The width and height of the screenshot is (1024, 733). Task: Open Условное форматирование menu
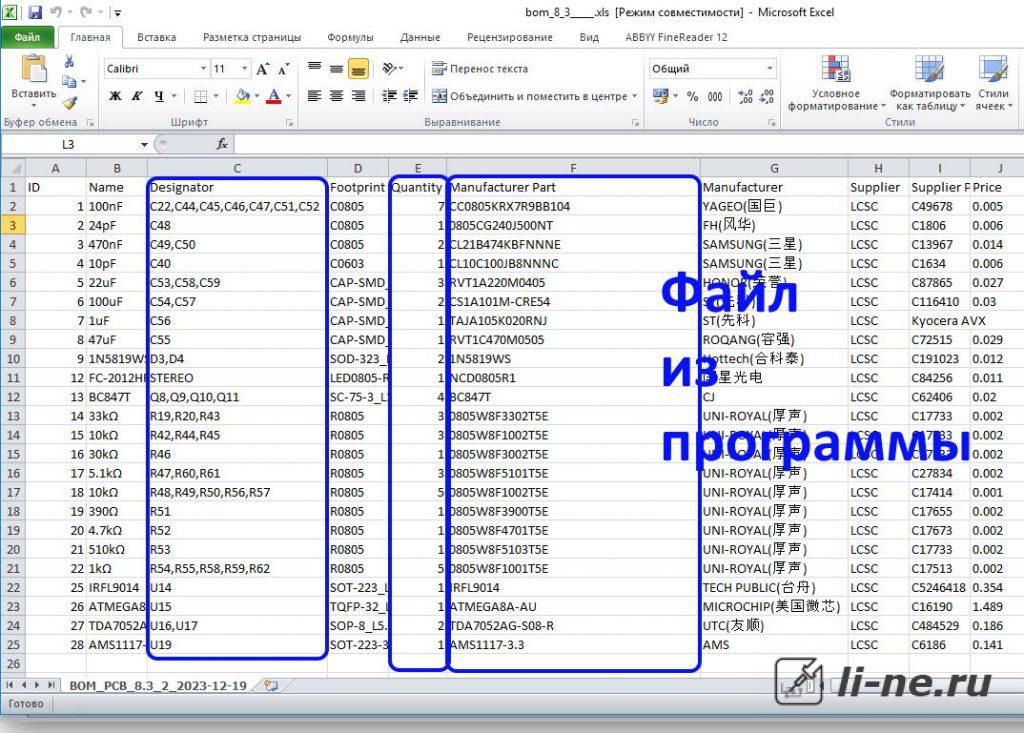[836, 83]
